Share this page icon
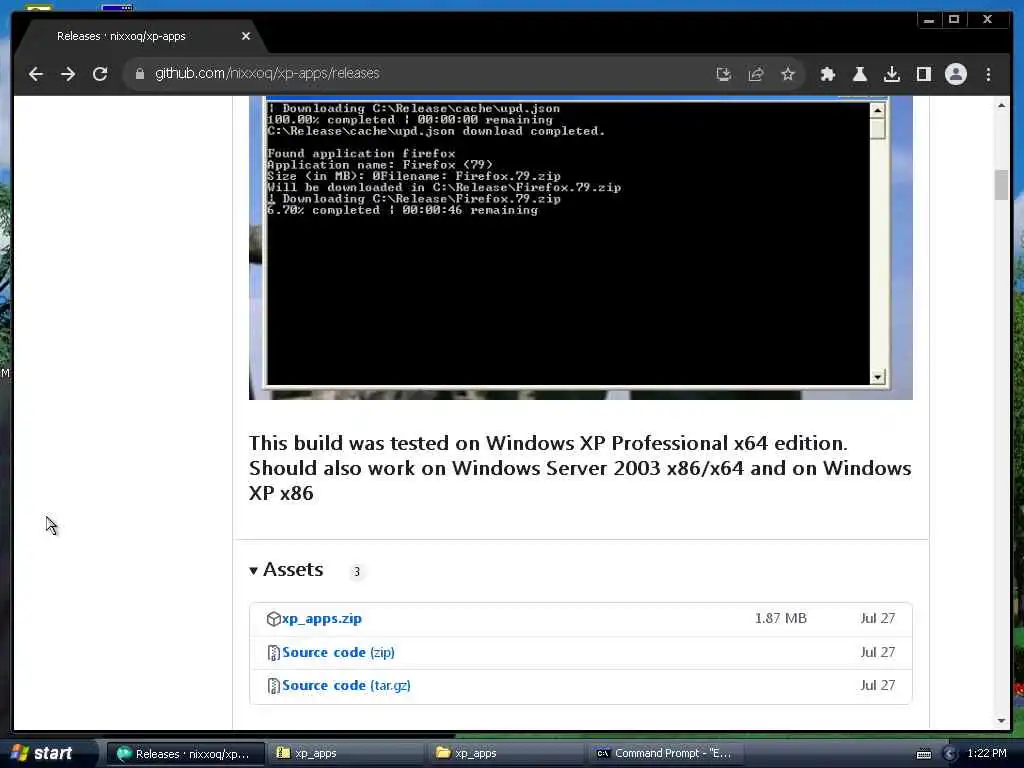This screenshot has width=1024, height=768. pyautogui.click(x=756, y=74)
